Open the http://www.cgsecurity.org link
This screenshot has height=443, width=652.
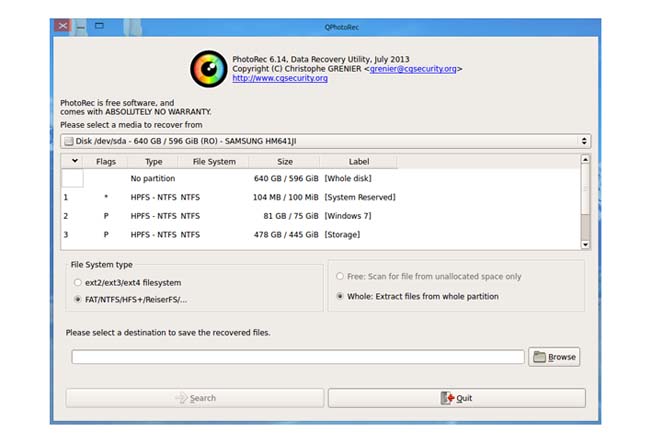pyautogui.click(x=280, y=78)
